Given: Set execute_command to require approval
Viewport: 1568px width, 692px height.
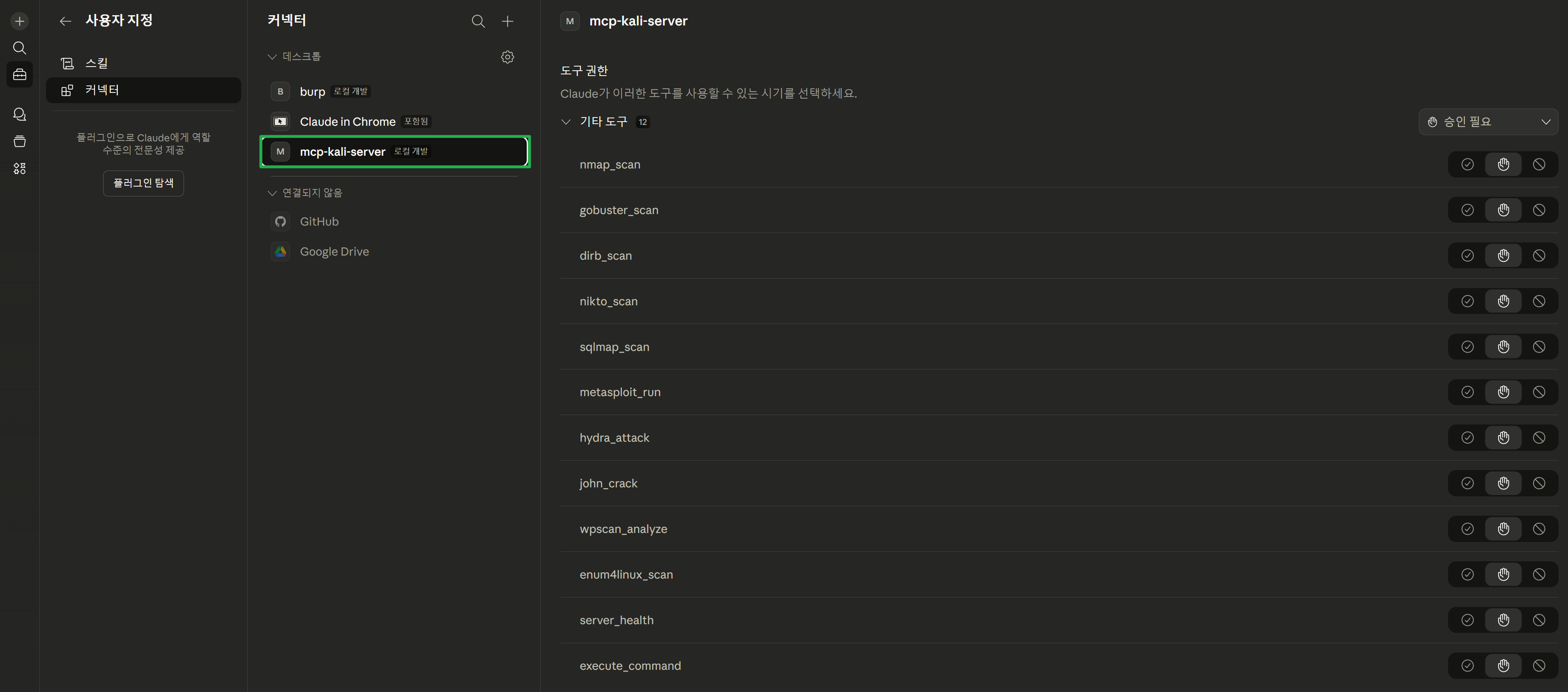Looking at the screenshot, I should (1503, 665).
